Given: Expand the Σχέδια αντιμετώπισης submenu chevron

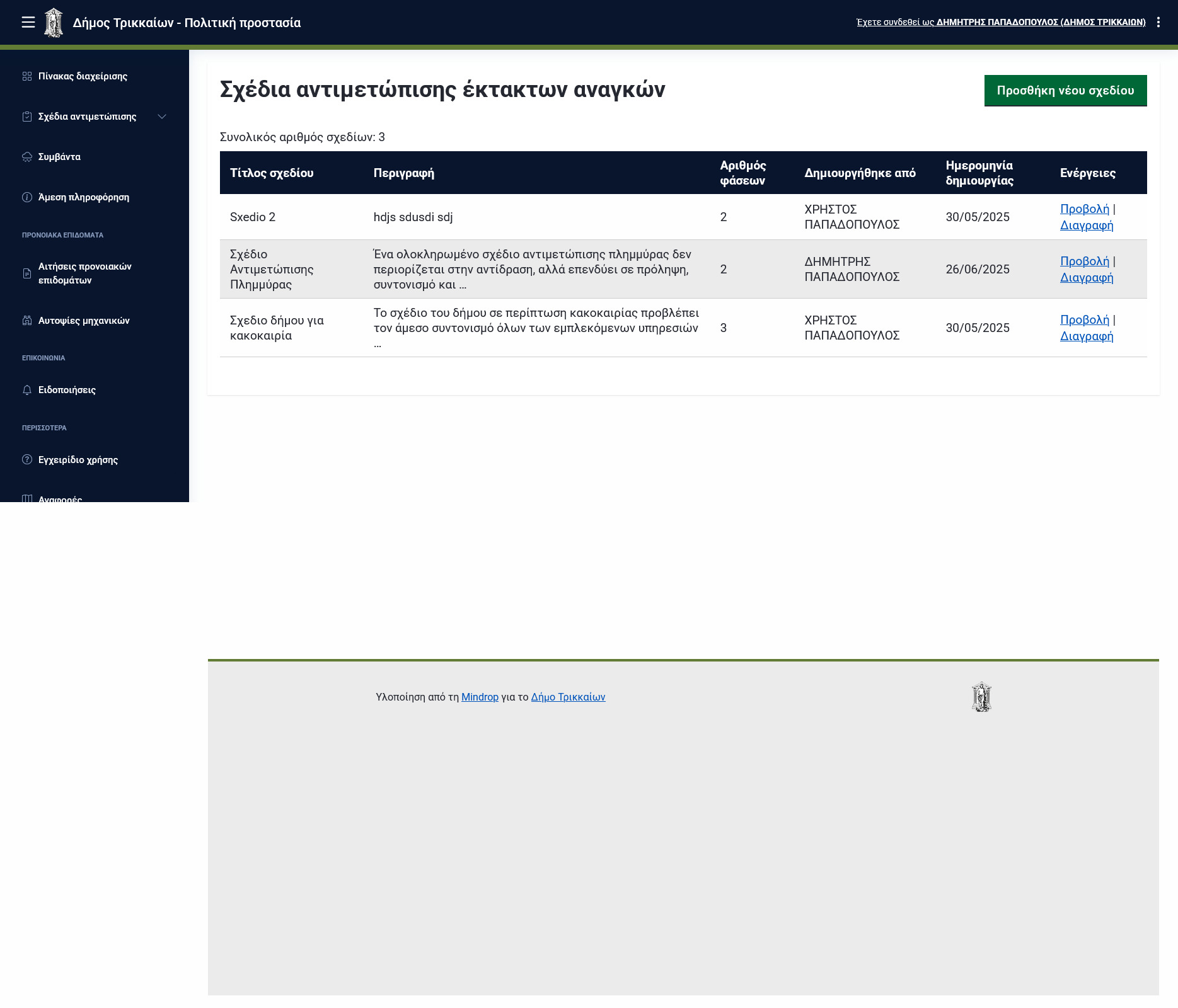Looking at the screenshot, I should [162, 117].
